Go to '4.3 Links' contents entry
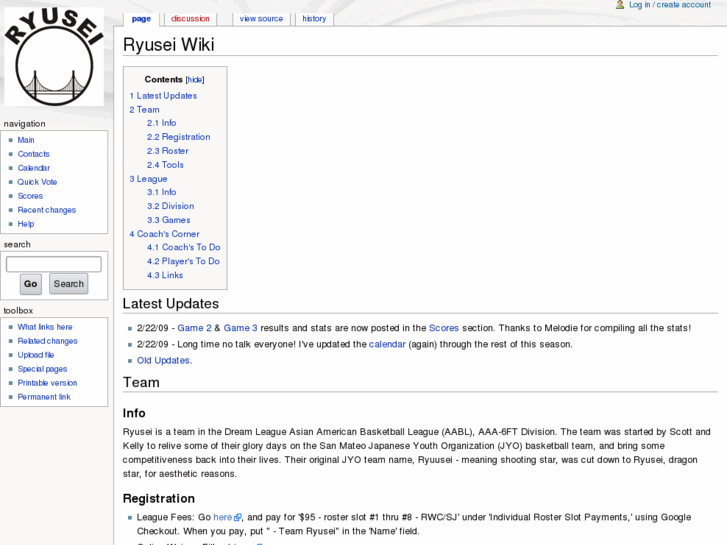727x545 pixels. [165, 275]
